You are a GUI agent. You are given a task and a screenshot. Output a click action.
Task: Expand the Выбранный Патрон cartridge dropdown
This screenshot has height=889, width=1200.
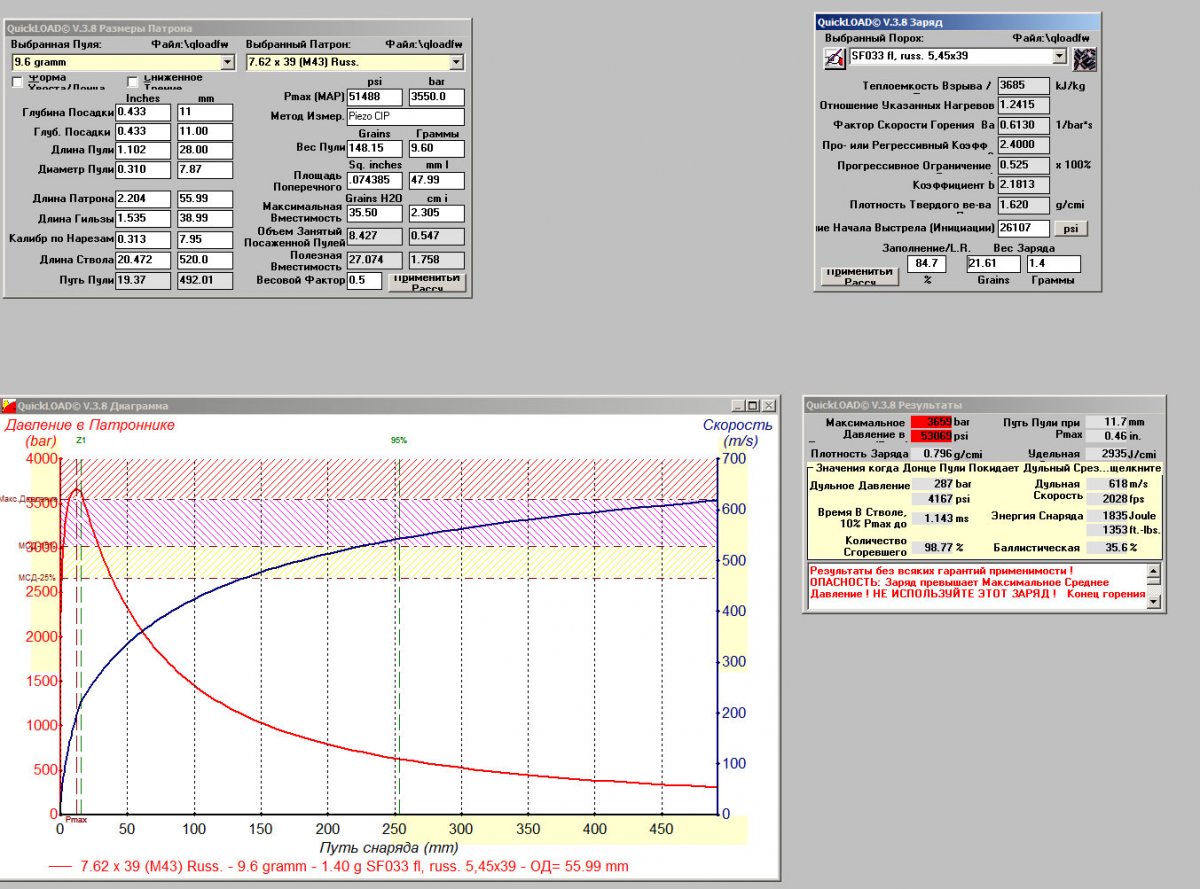tap(457, 63)
